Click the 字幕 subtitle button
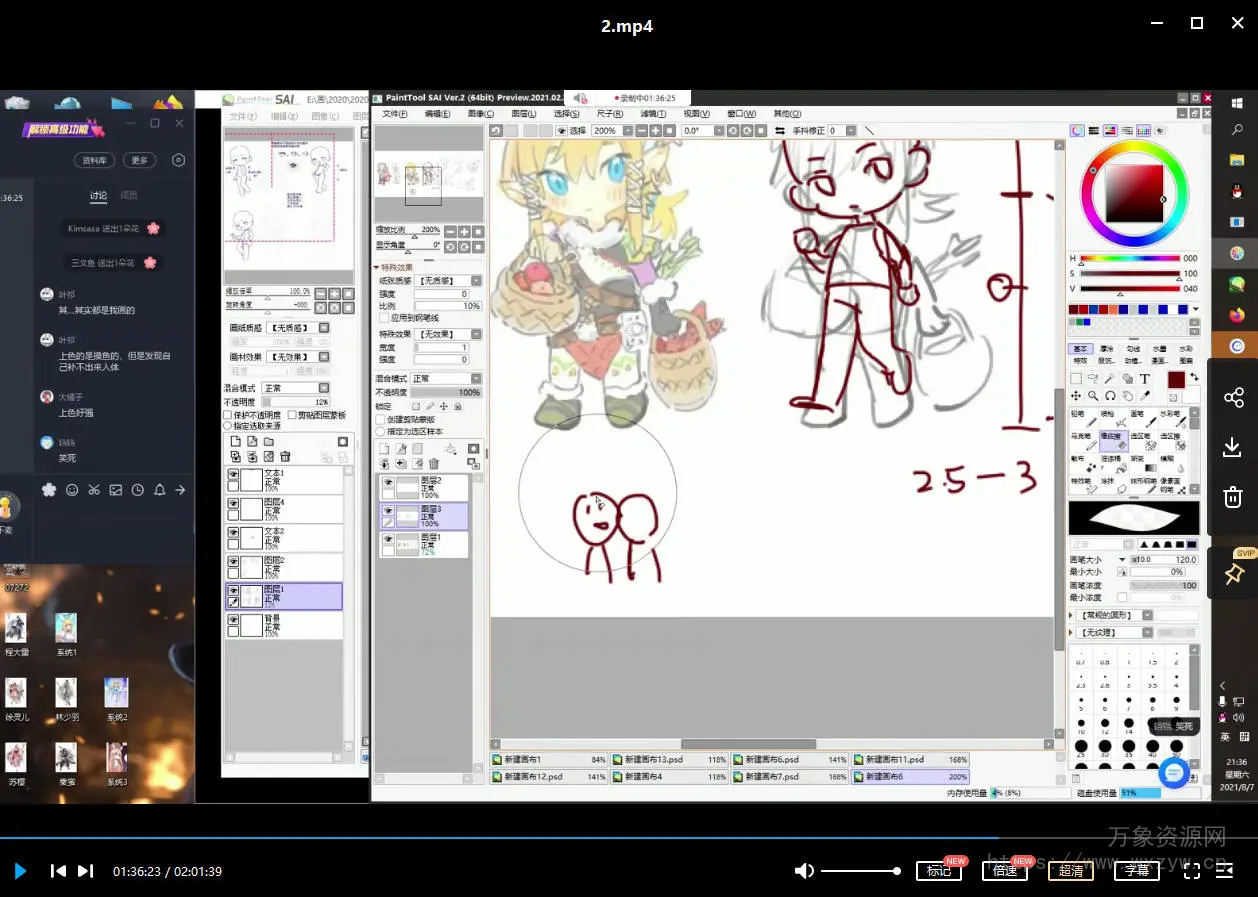 pyautogui.click(x=1137, y=871)
